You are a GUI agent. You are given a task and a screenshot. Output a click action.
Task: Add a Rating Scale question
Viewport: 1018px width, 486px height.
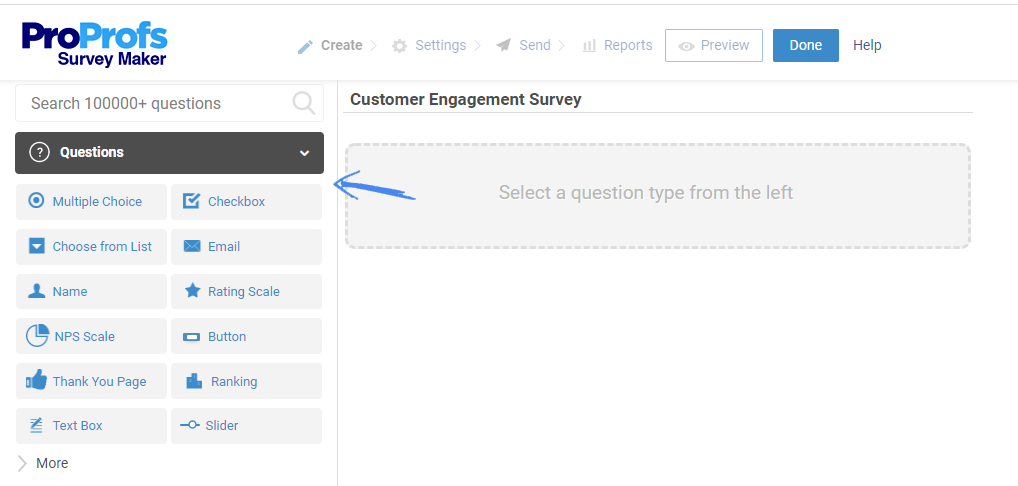247,291
